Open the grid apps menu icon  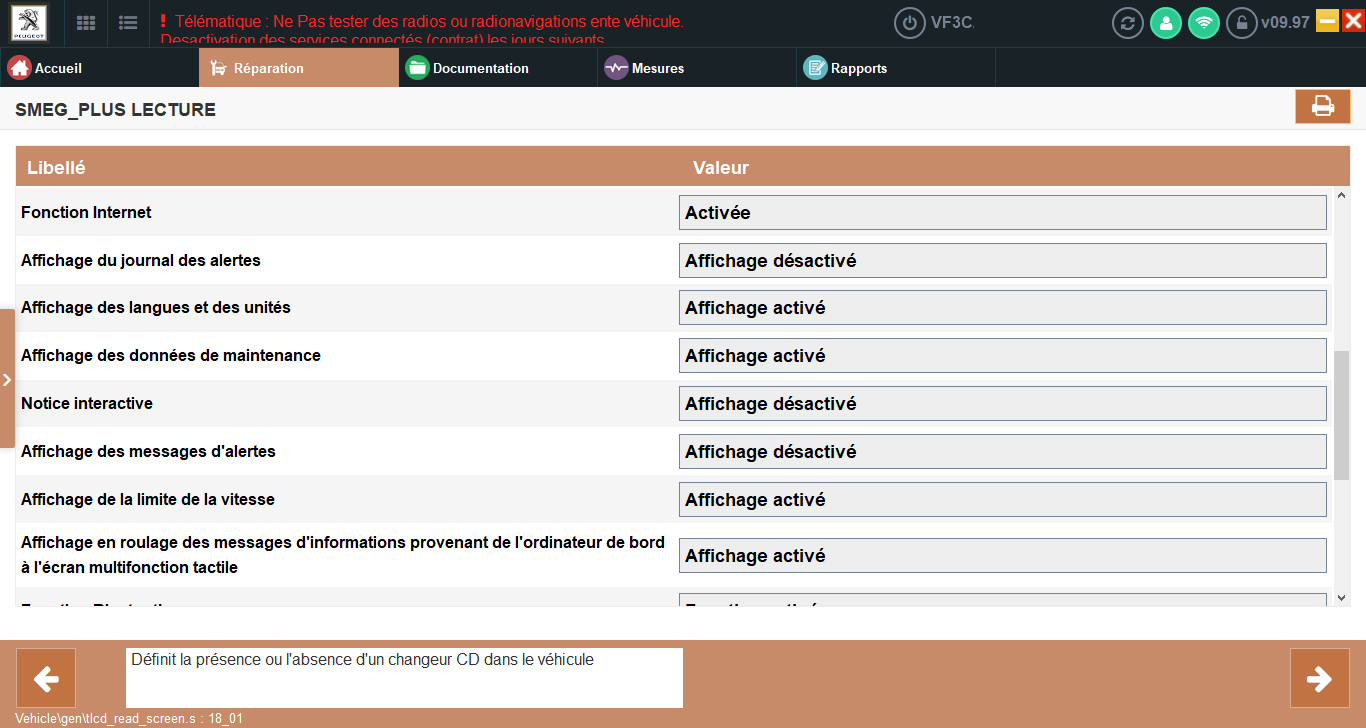tap(87, 23)
